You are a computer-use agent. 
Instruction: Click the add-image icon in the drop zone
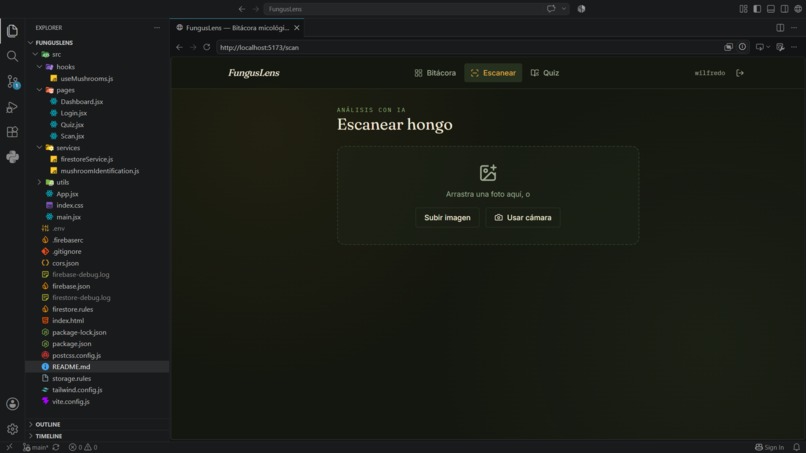point(488,173)
